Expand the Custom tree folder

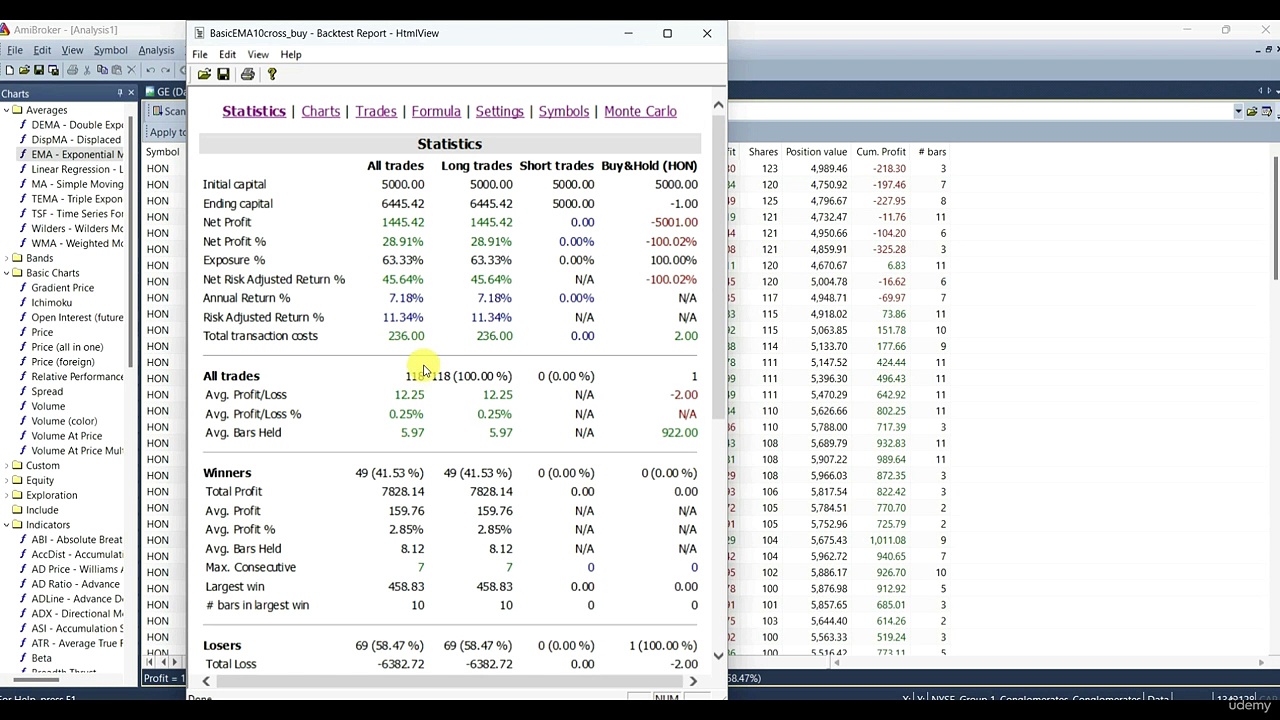(x=5, y=466)
